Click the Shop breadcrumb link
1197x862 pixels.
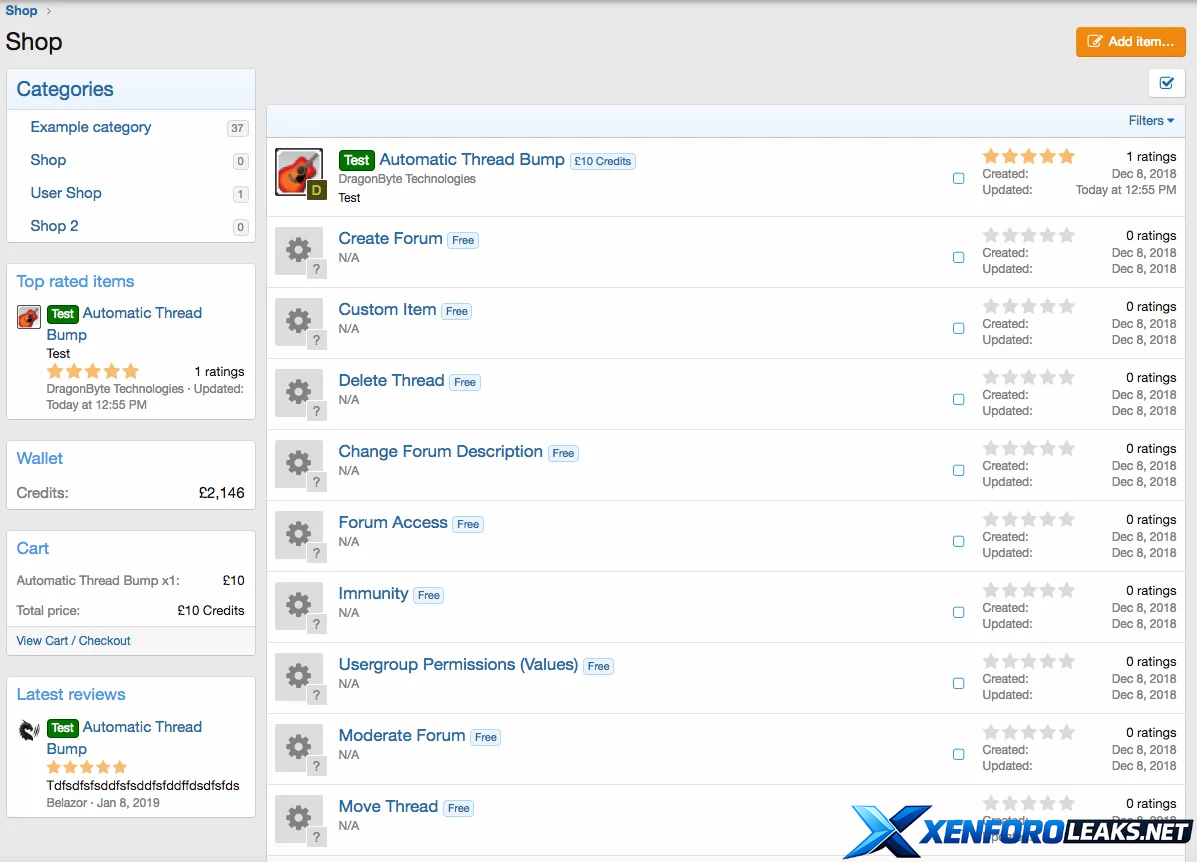pos(21,11)
